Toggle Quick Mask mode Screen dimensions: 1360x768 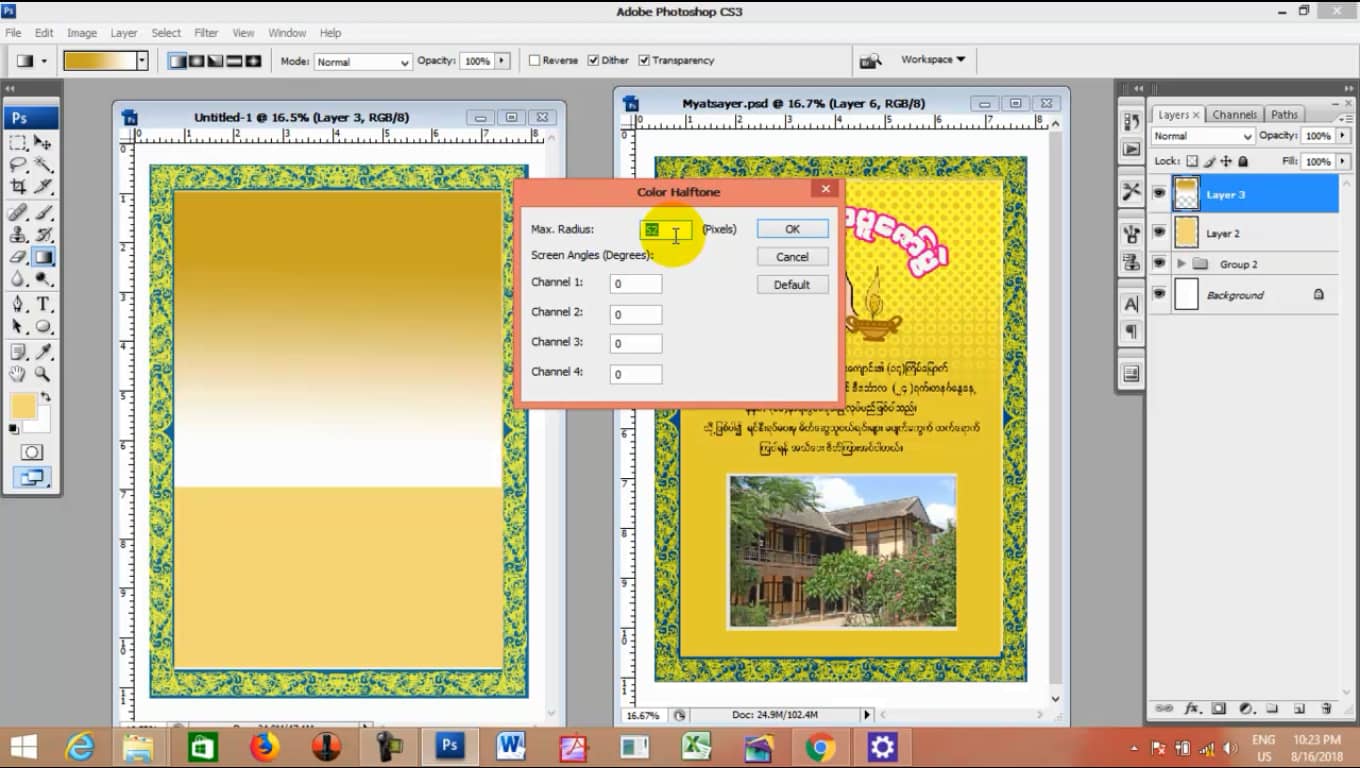click(31, 453)
